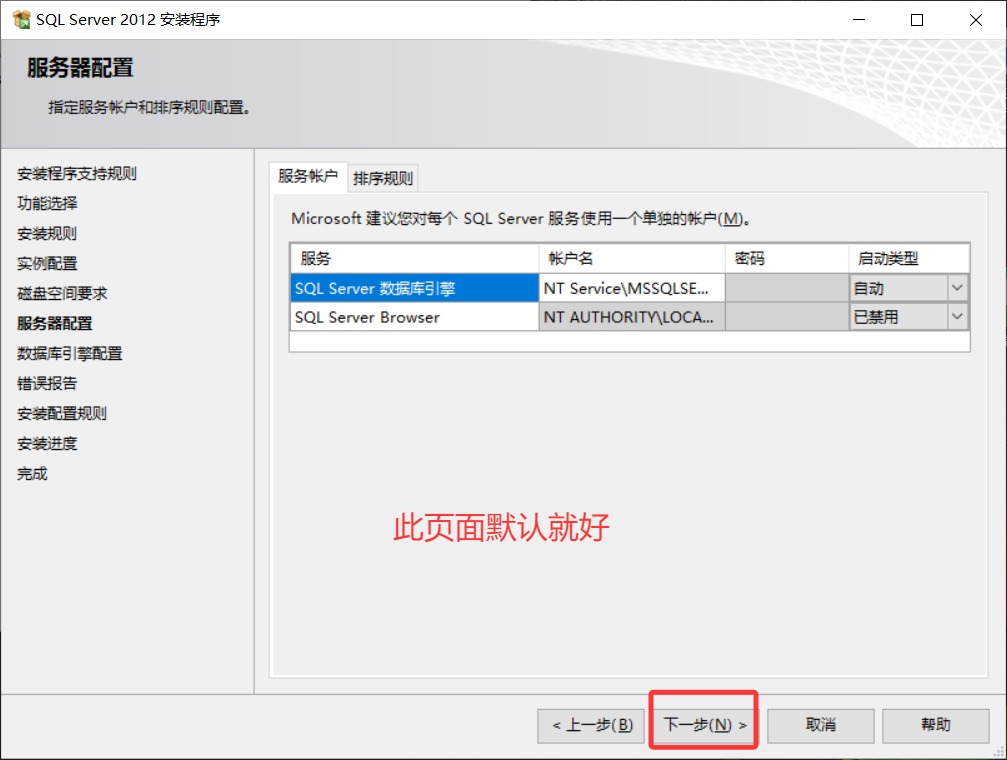Click the SQL Server installer title bar icon
This screenshot has height=760, width=1007.
coord(21,20)
